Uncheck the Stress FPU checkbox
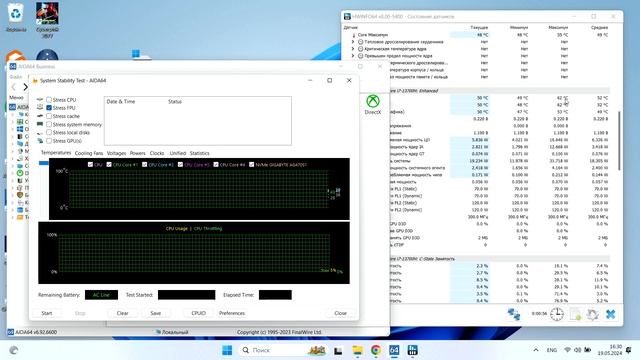This screenshot has height=360, width=640. pos(49,108)
